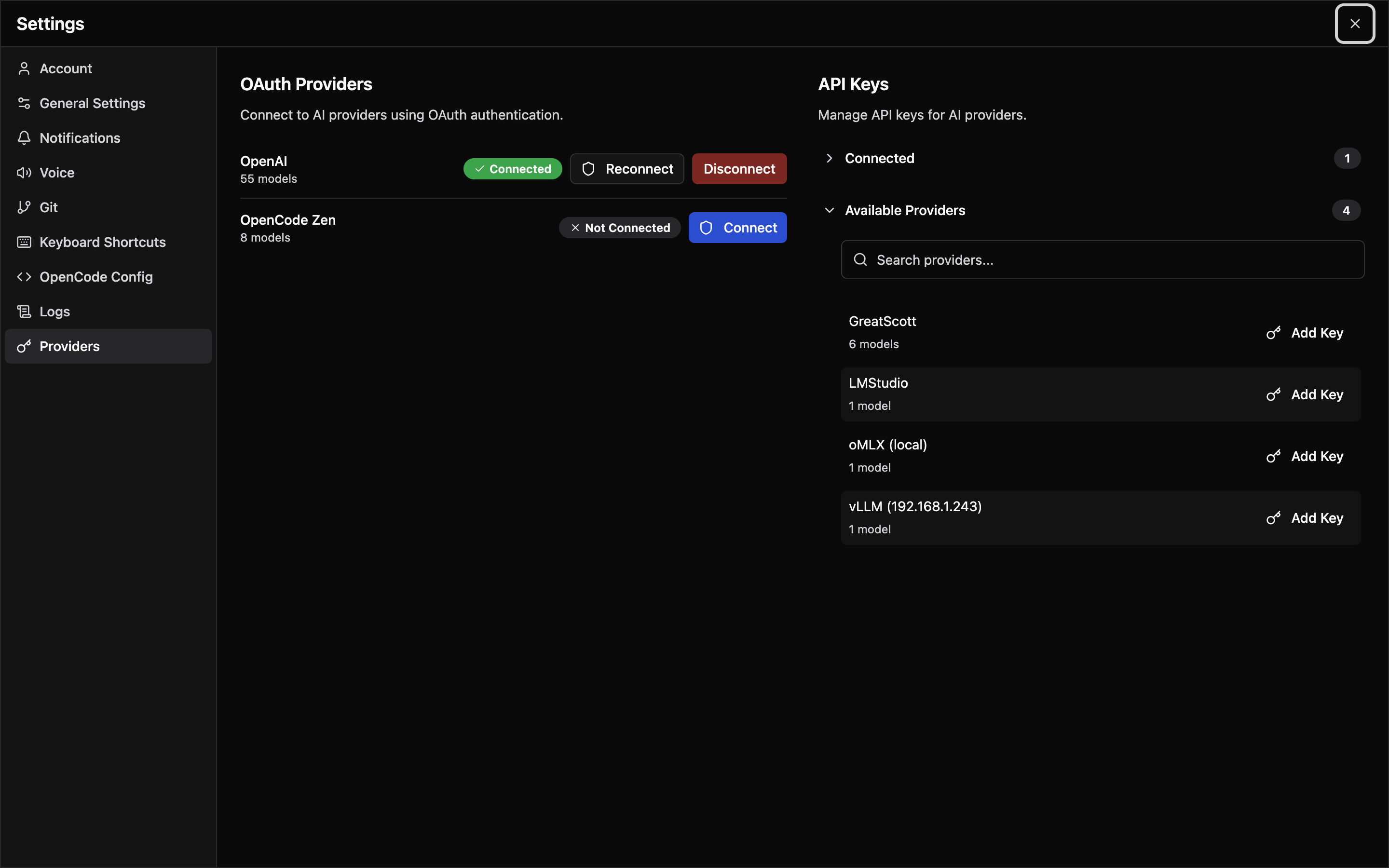Click the Providers key icon in sidebar

[24, 346]
